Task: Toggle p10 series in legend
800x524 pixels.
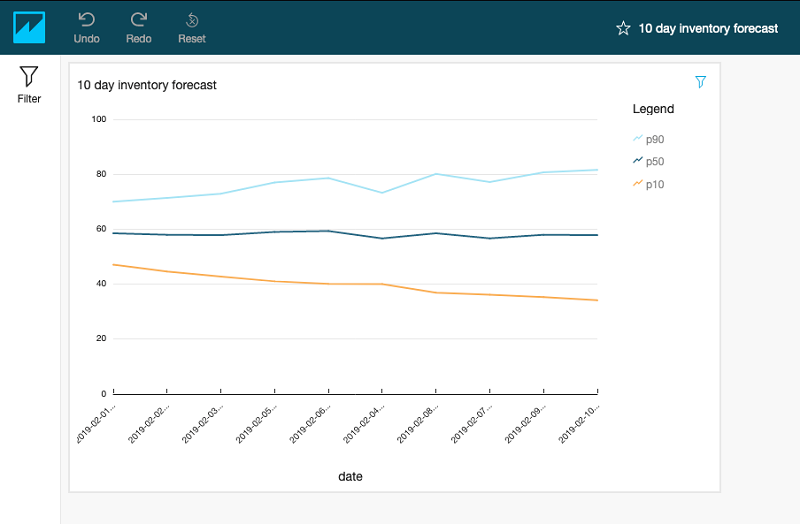Action: tap(648, 184)
